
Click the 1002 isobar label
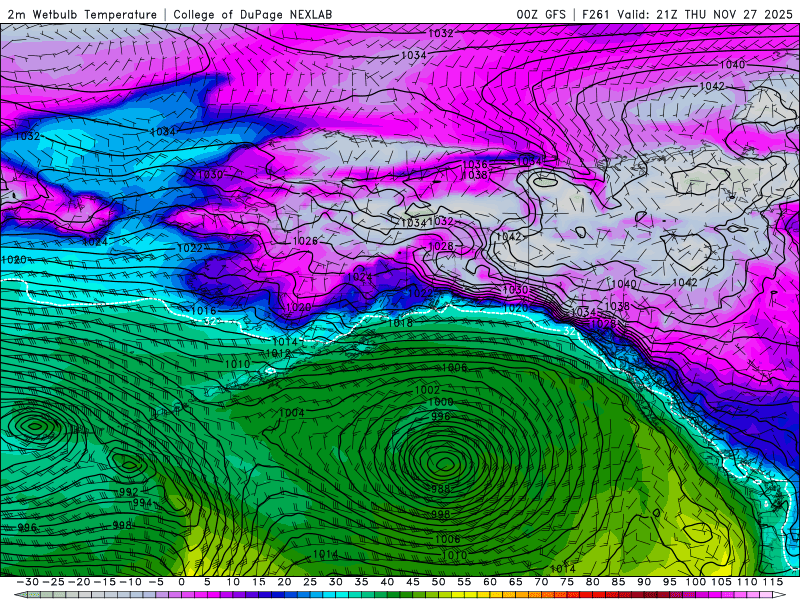point(427,390)
